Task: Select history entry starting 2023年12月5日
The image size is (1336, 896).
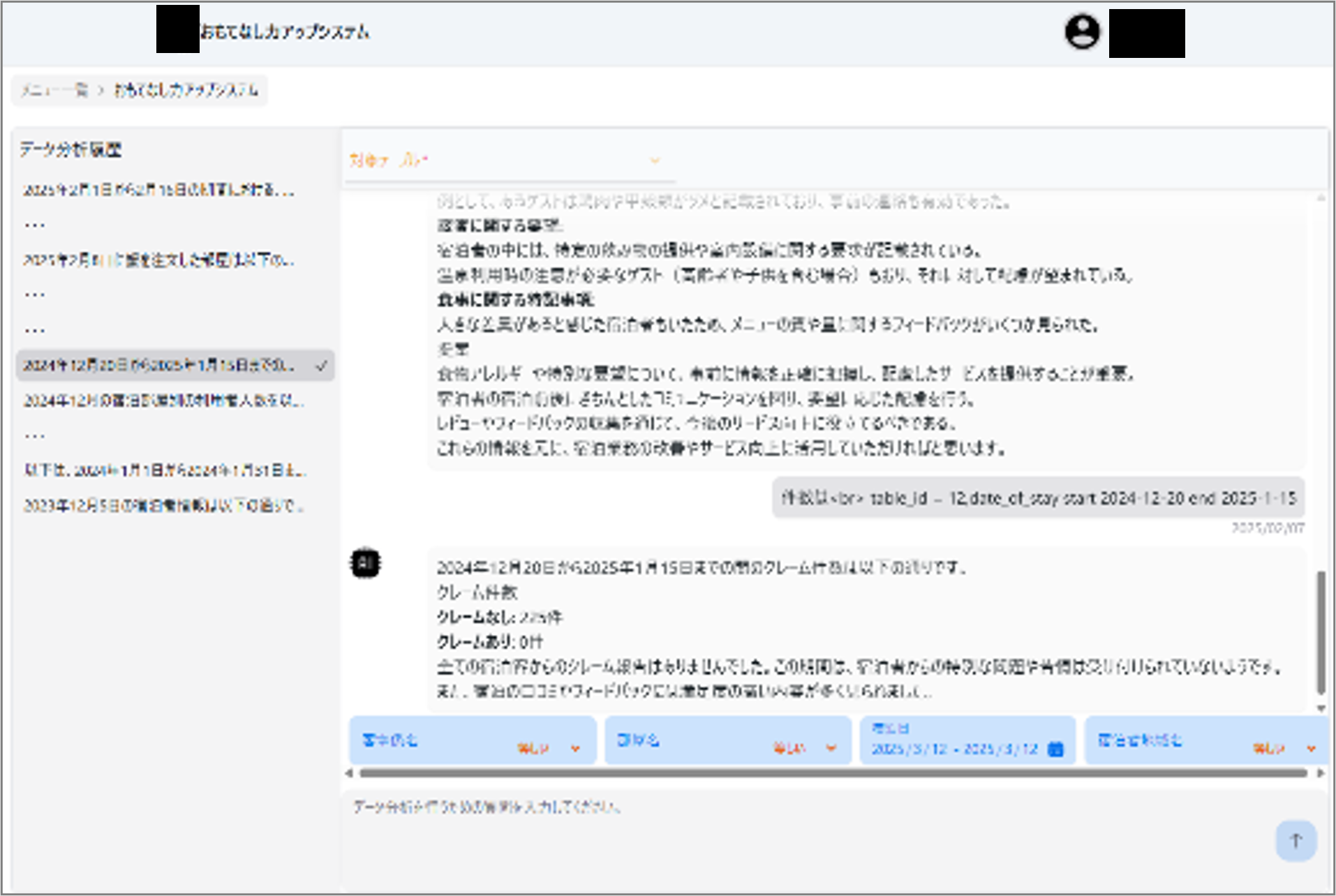Action: (x=164, y=505)
